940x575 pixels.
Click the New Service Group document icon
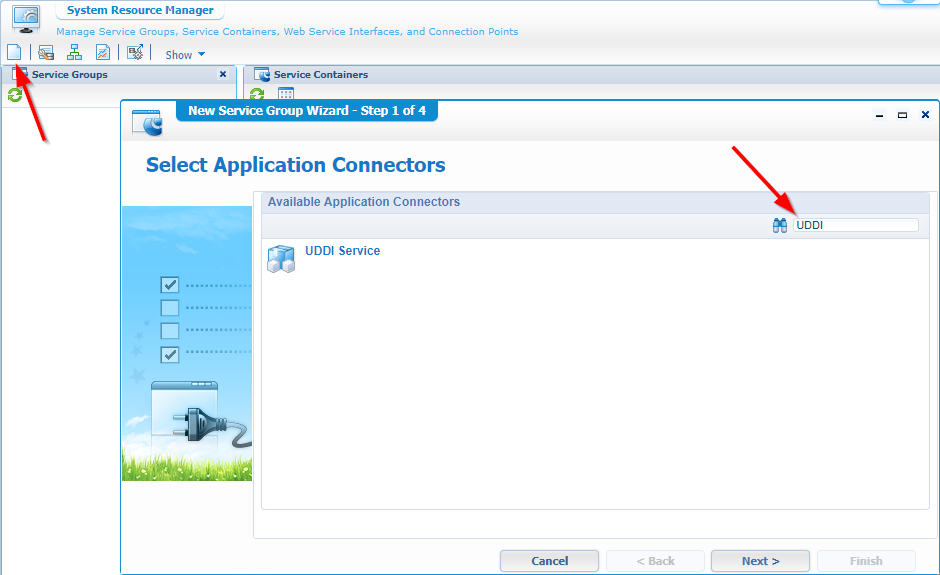tap(14, 52)
